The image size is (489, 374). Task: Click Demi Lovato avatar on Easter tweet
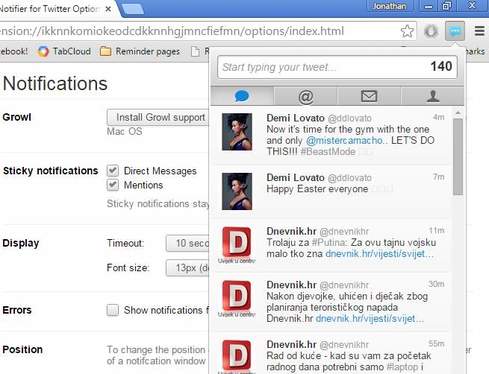coord(237,191)
